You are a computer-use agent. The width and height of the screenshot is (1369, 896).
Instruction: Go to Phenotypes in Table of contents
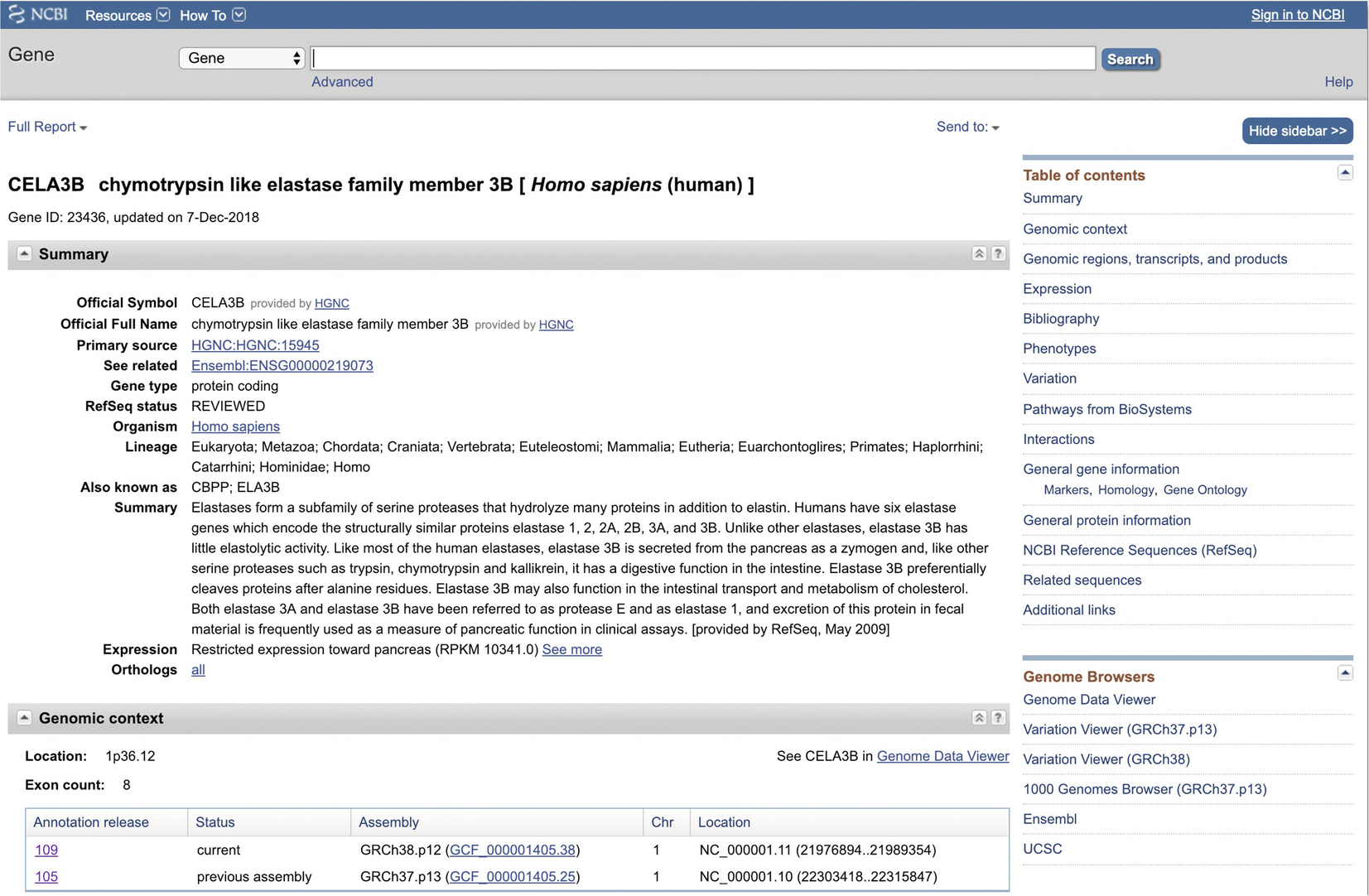coord(1059,348)
